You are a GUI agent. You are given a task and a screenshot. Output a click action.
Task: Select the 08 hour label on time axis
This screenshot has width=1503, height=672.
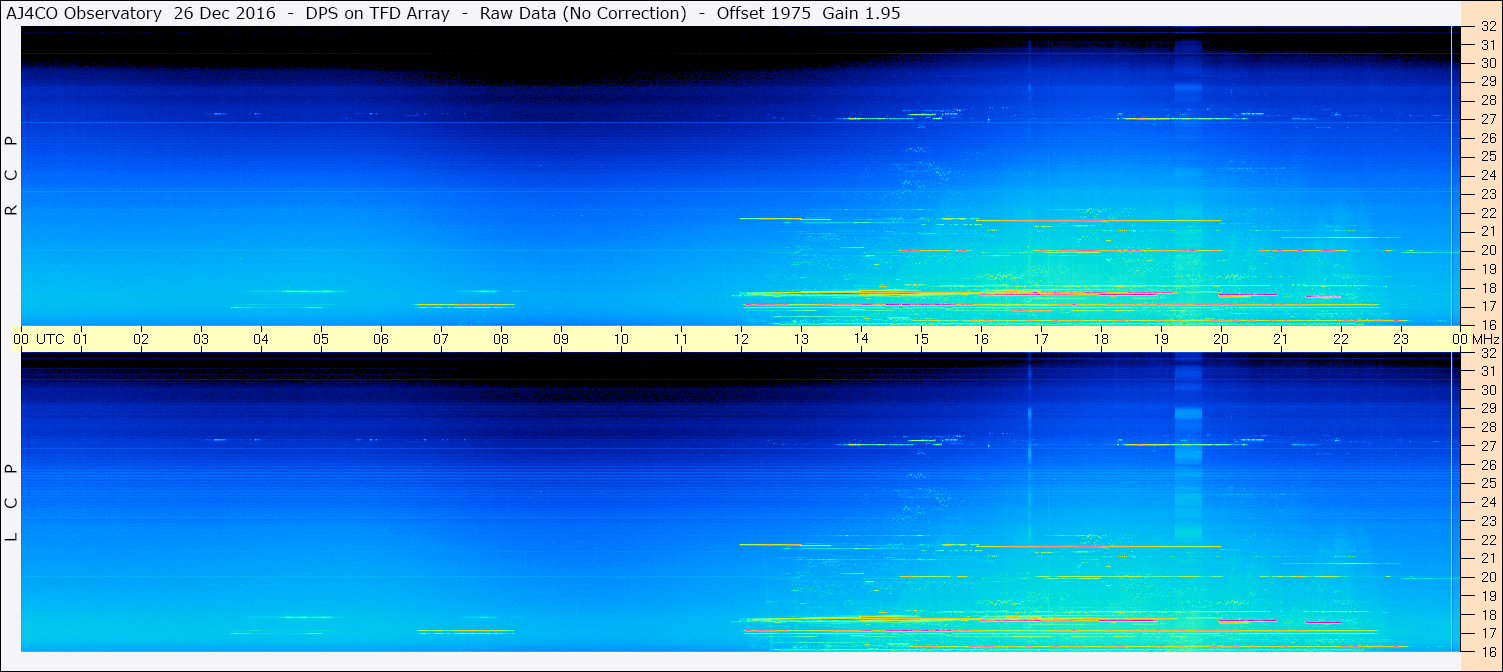pyautogui.click(x=501, y=339)
